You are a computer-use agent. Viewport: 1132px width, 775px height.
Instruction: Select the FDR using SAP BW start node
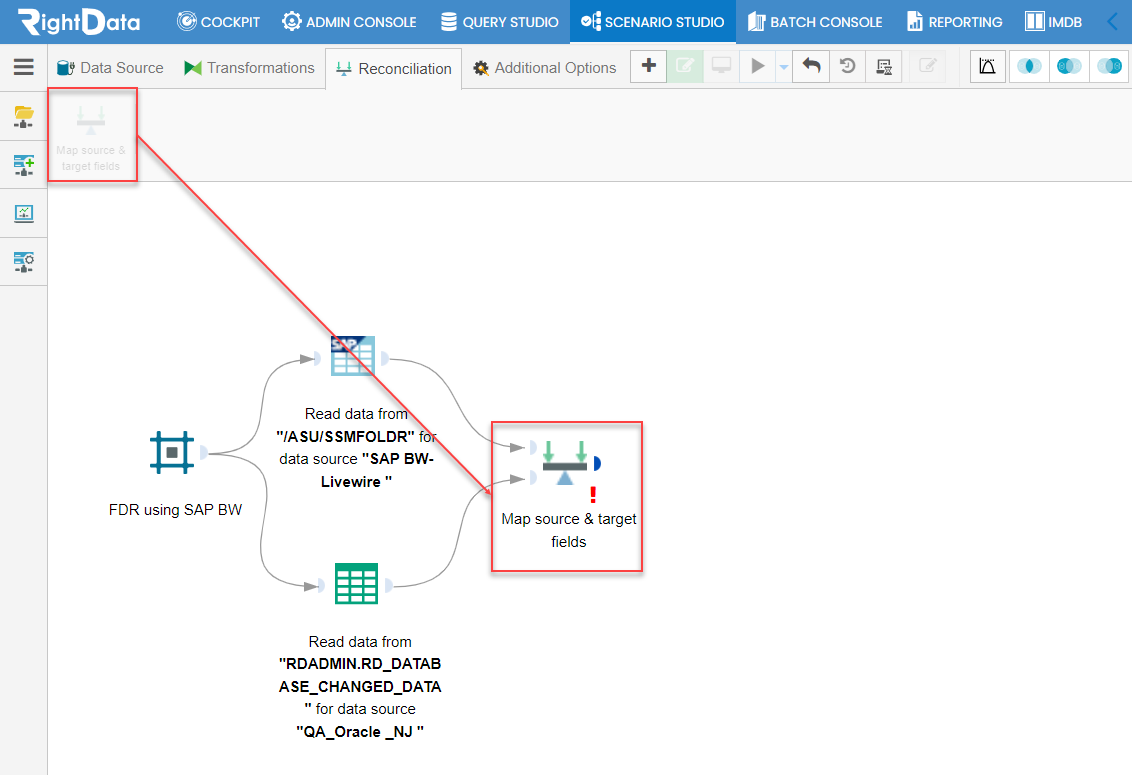pos(172,453)
